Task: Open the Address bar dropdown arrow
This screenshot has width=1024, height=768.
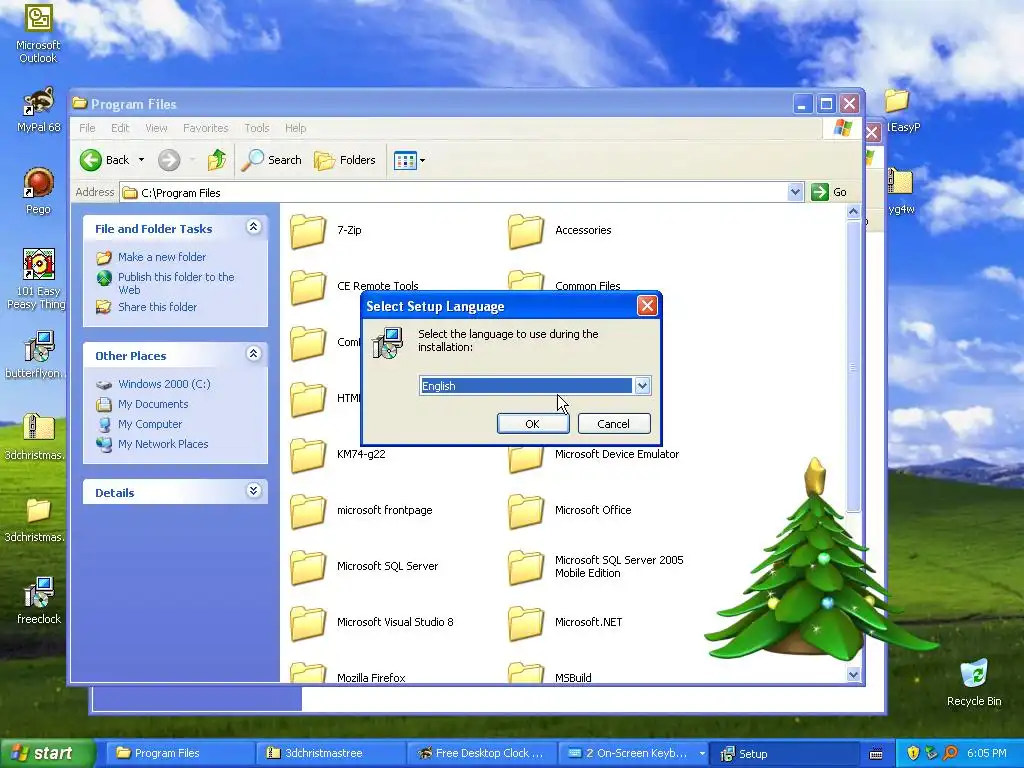Action: point(795,193)
